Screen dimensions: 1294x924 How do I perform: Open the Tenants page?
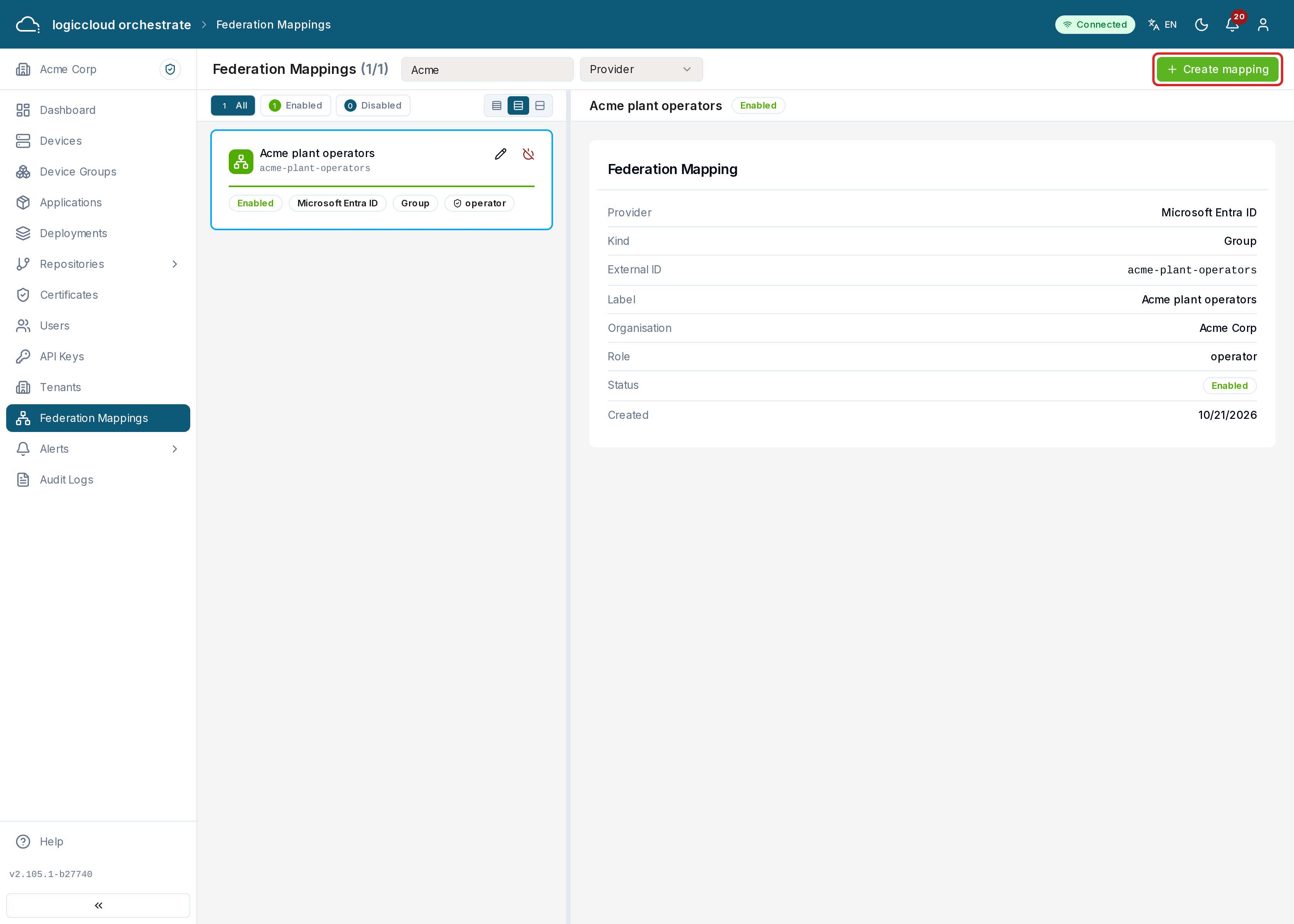(x=98, y=387)
